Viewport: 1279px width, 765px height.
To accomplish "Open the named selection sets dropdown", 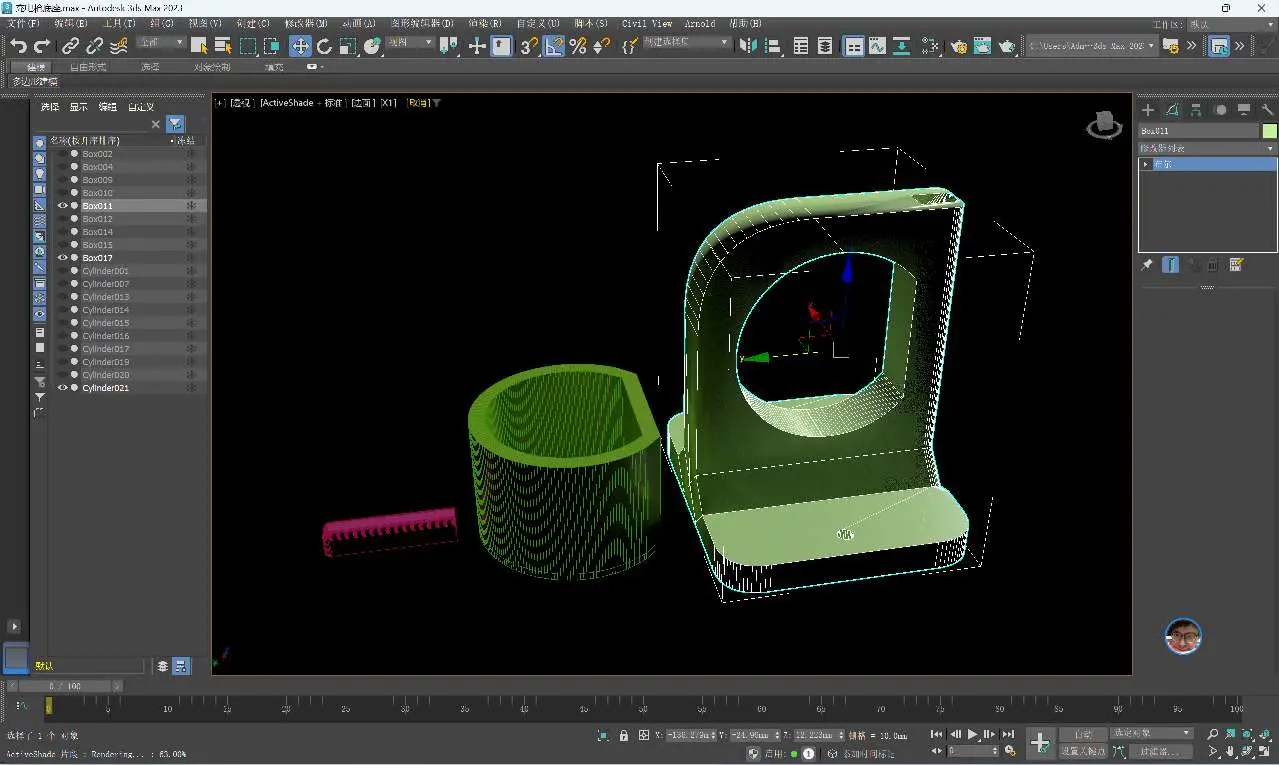I will (x=686, y=43).
